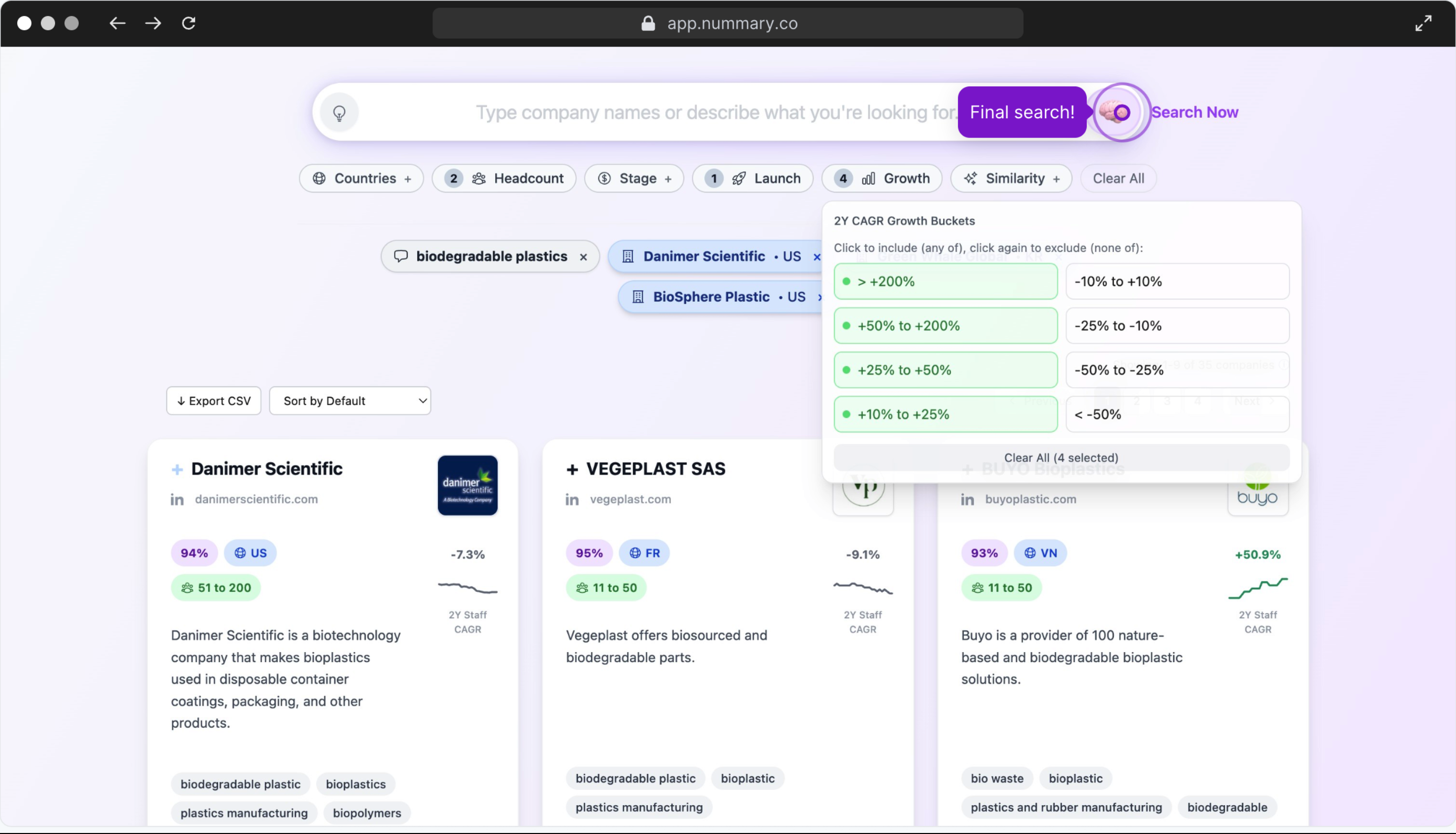Click Clear All (4 selected) in growth panel
The image size is (1456, 834).
point(1061,457)
